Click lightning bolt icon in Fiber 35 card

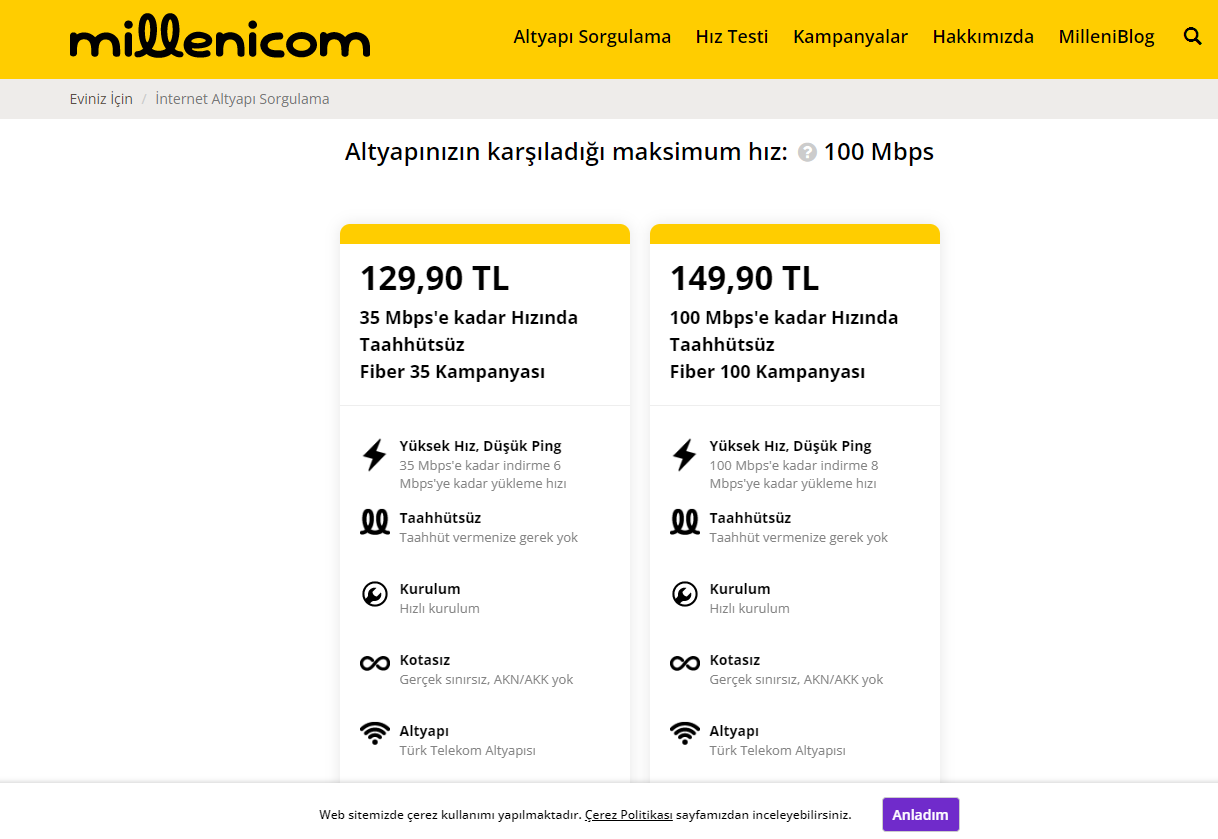coord(374,455)
